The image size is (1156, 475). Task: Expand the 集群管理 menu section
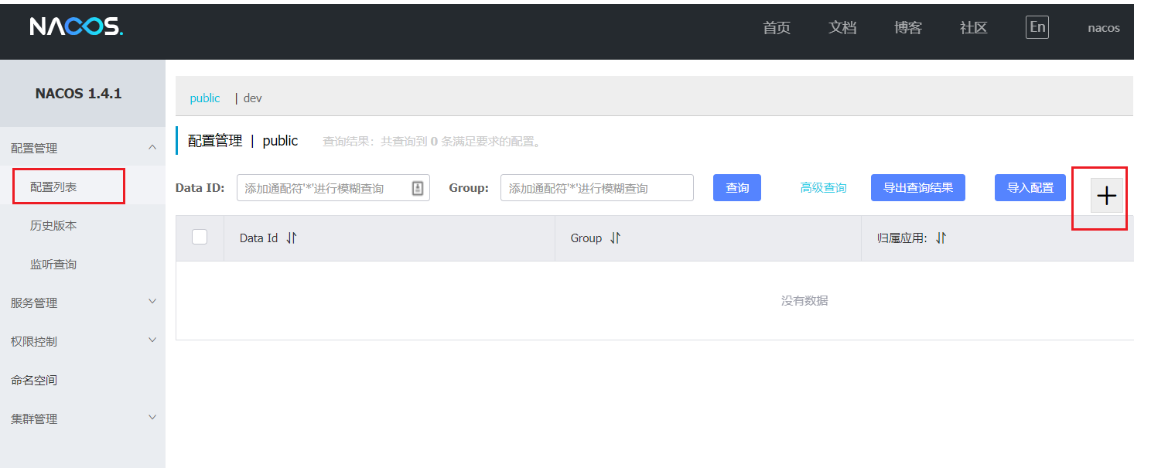(153, 417)
